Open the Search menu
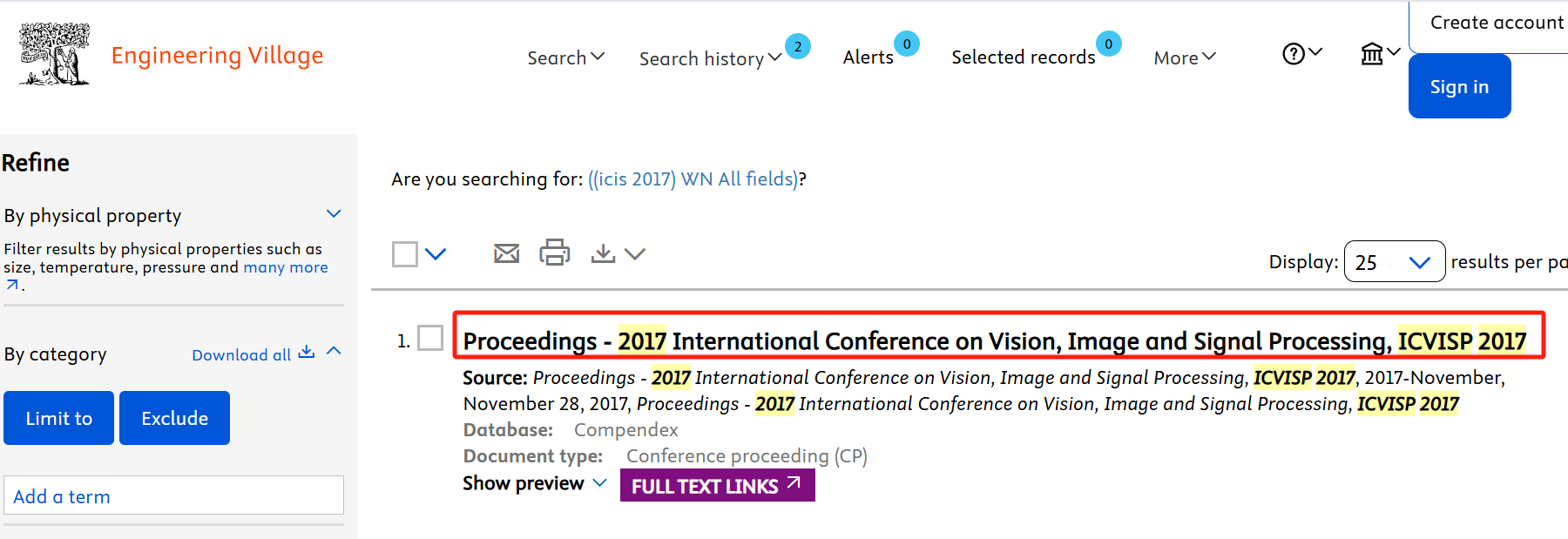Image resolution: width=1568 pixels, height=539 pixels. tap(565, 57)
